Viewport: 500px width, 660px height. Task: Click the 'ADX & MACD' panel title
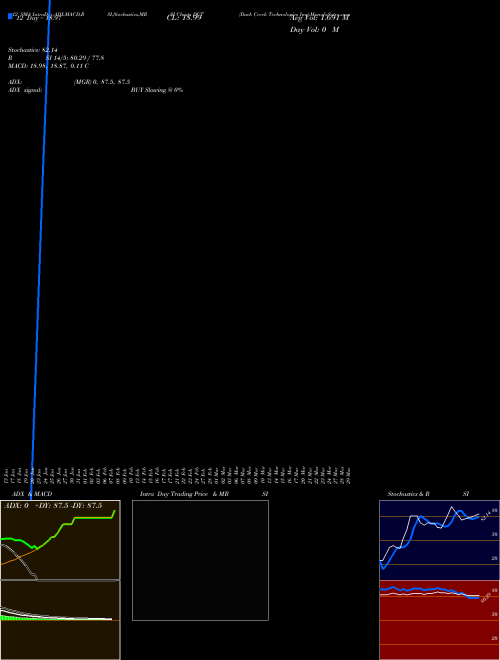[32, 494]
